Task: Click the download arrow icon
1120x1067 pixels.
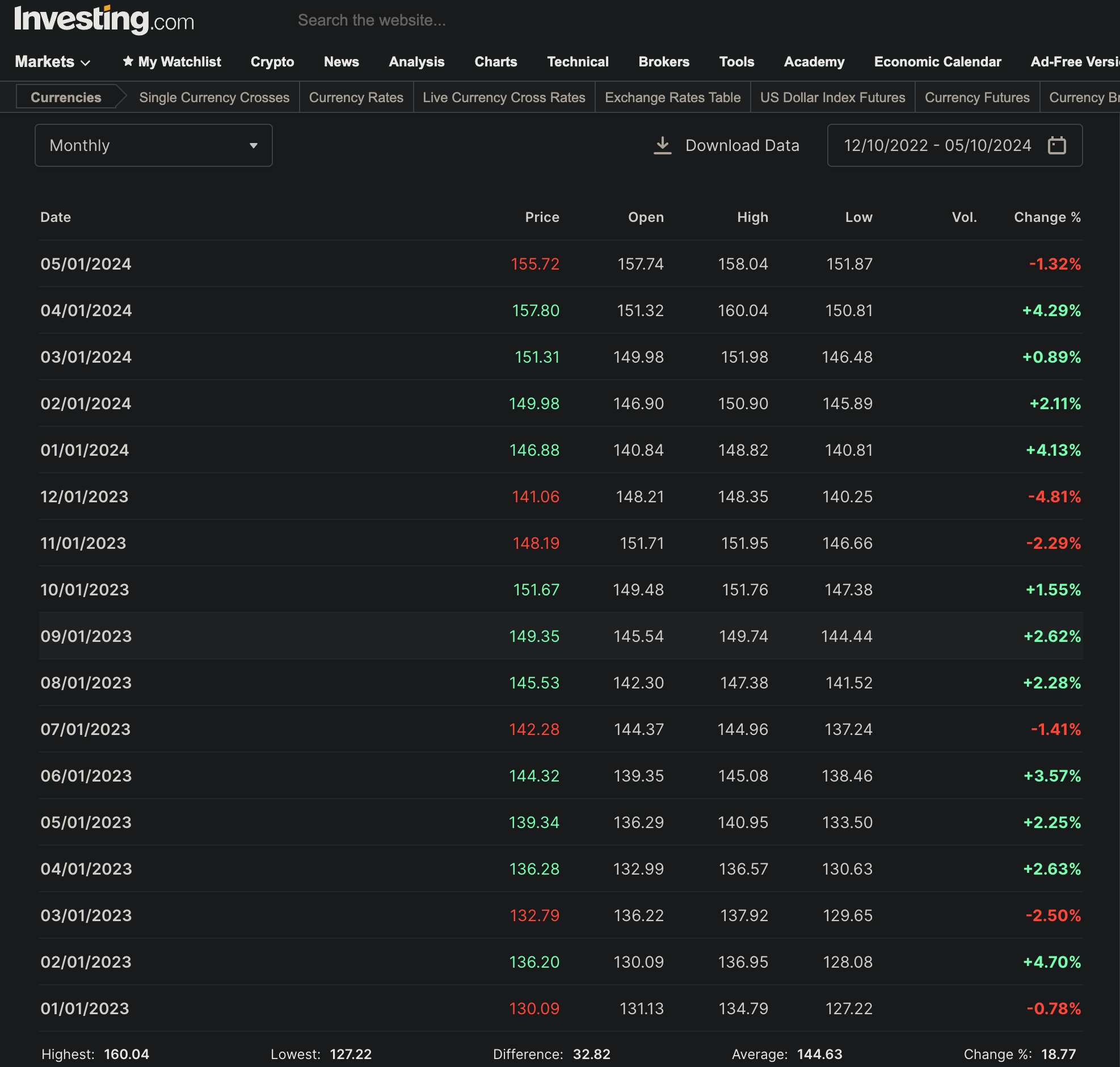Action: pos(662,146)
